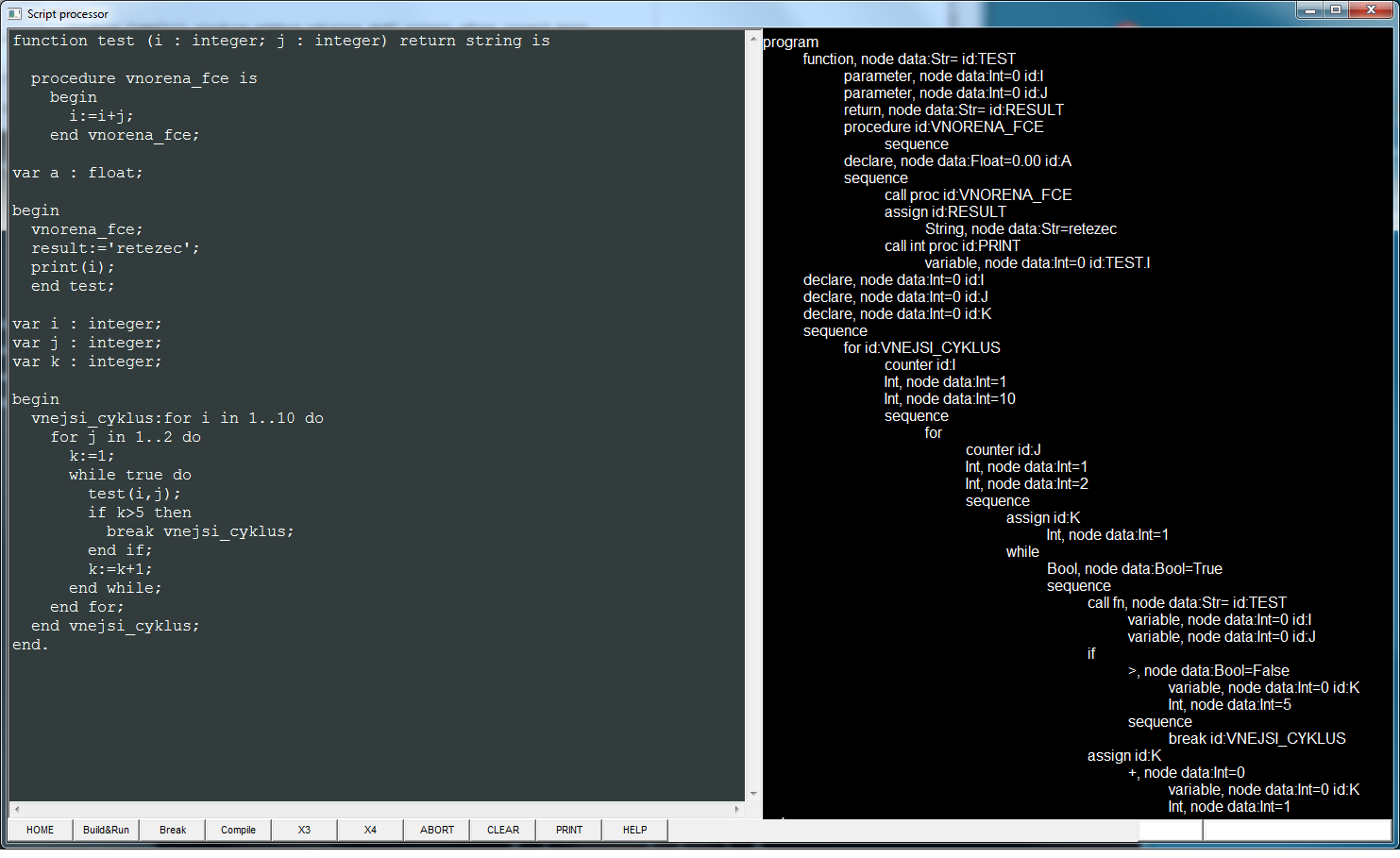
Task: Click 'var a : float;' line in editor
Action: pyautogui.click(x=77, y=173)
